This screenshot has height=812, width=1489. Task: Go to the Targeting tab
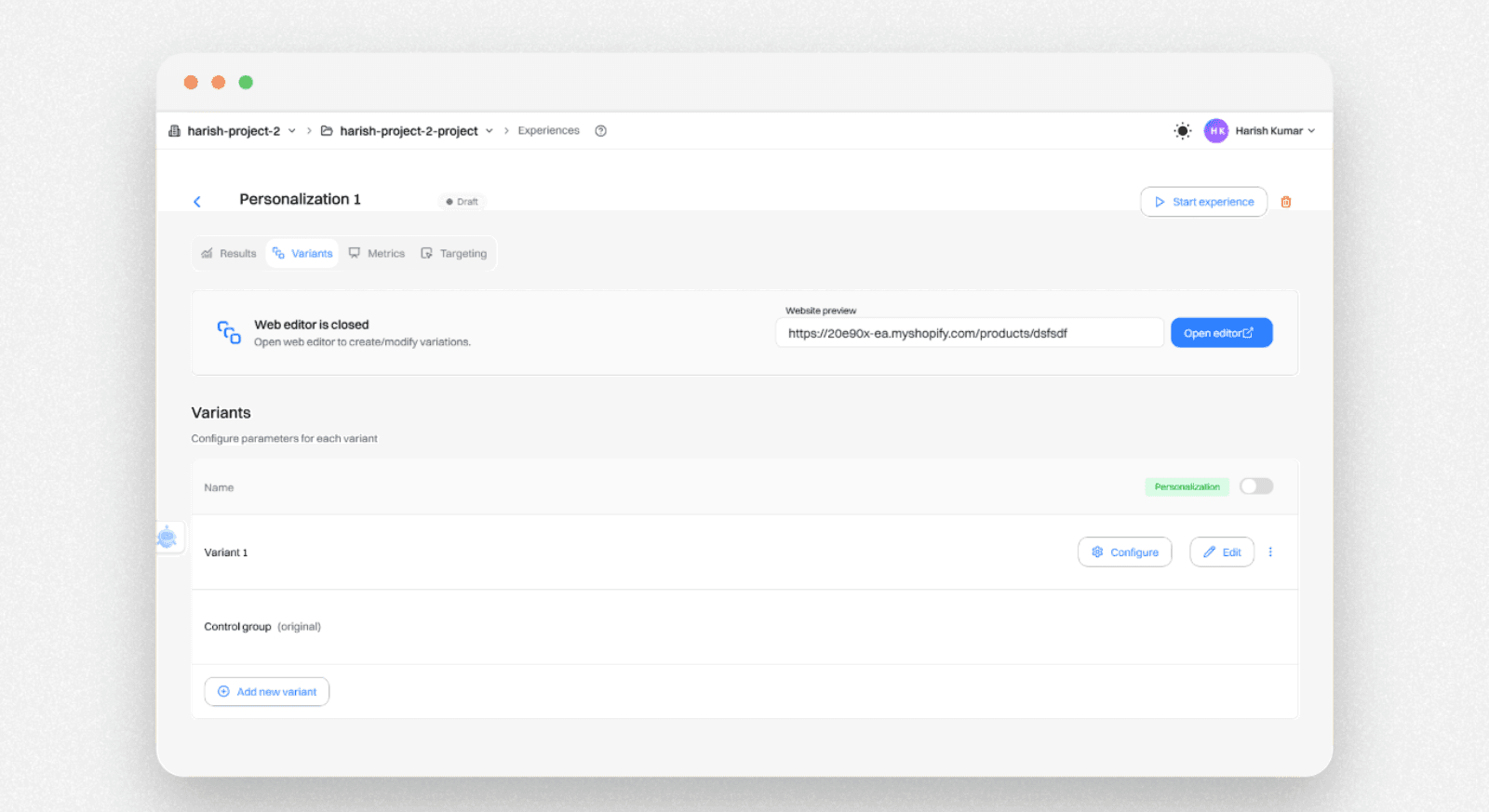(454, 254)
